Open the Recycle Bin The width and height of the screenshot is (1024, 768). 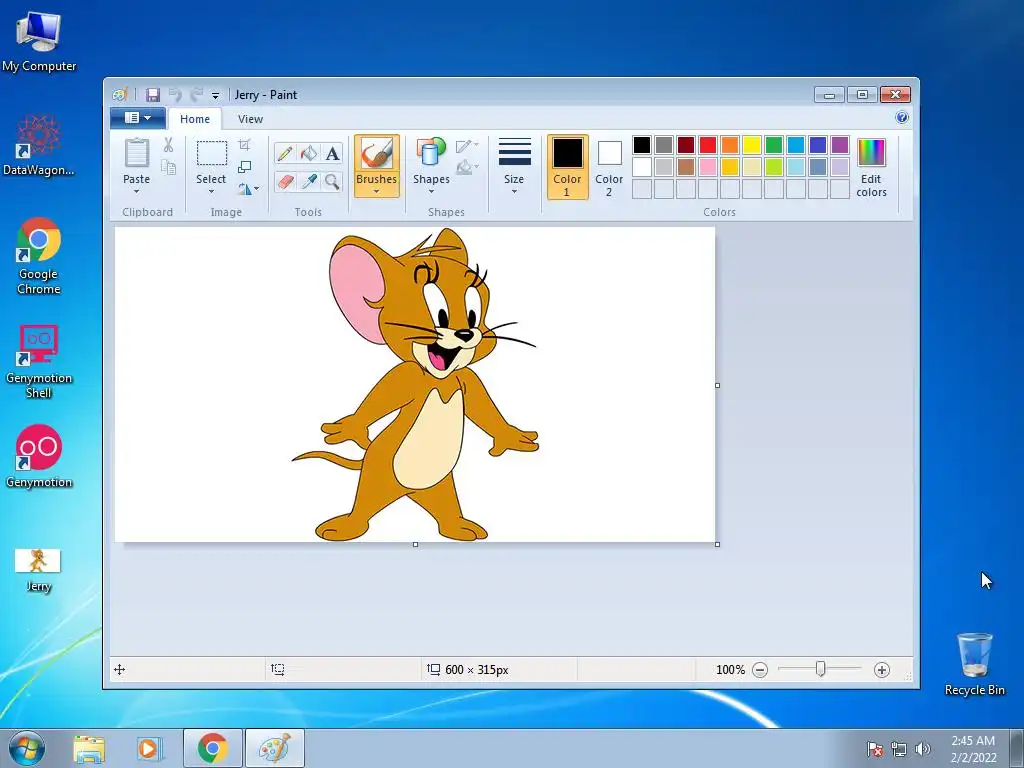(x=974, y=664)
